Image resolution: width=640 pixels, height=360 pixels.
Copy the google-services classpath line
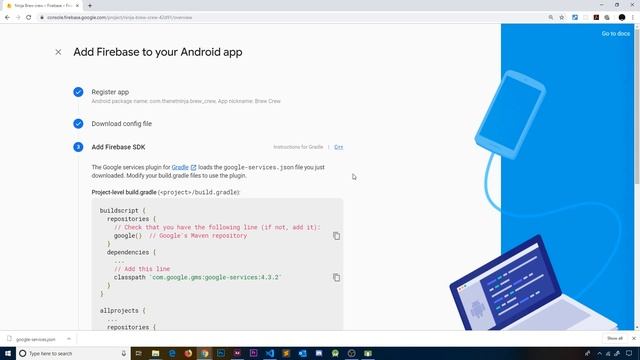pos(336,278)
